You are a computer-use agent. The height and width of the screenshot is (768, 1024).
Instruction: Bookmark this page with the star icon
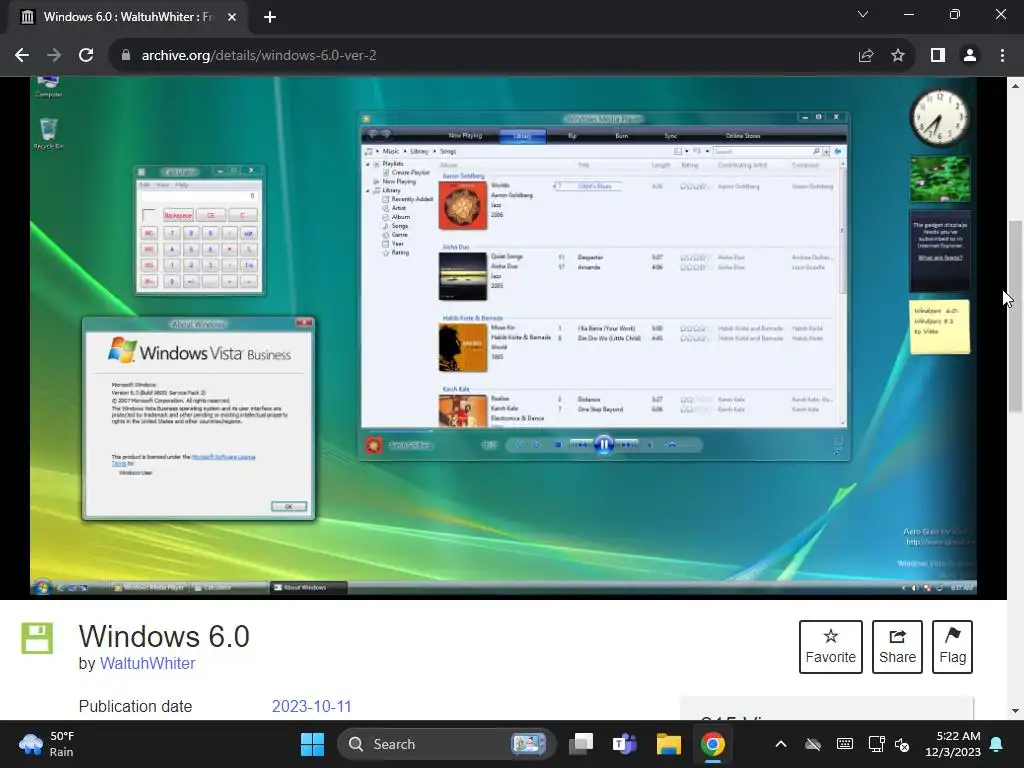pos(898,56)
